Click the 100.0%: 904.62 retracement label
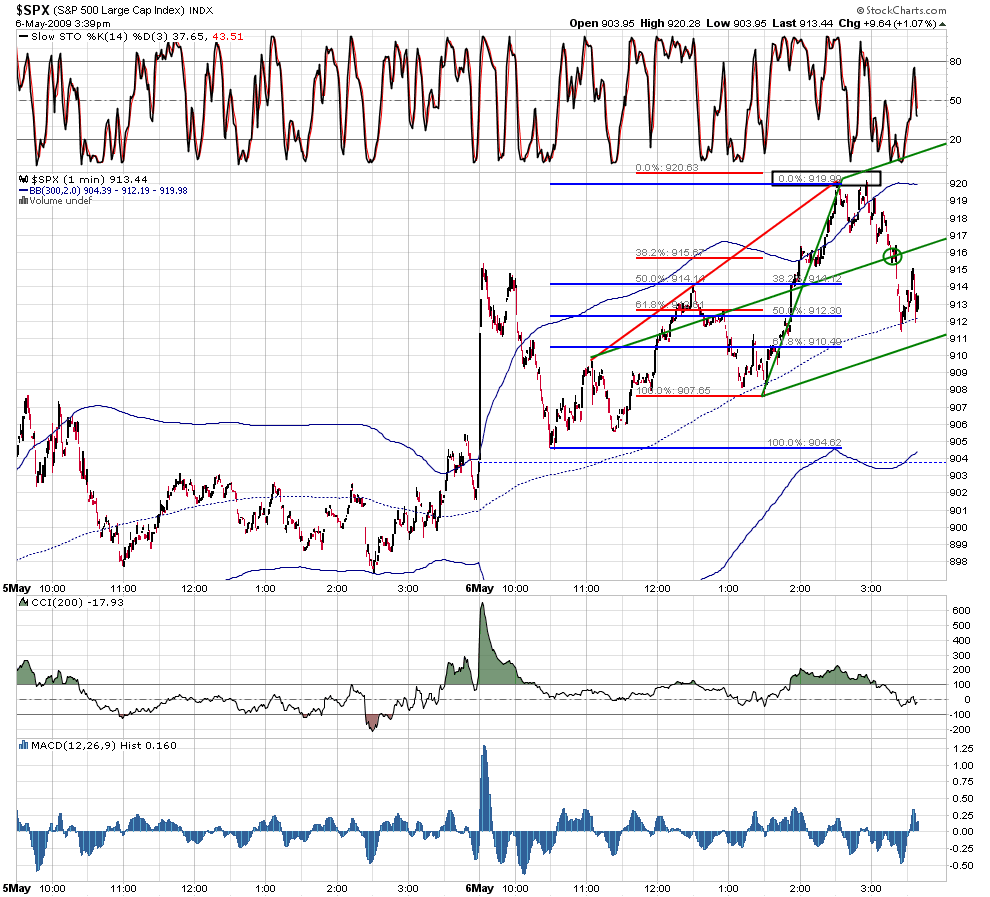990x897 pixels. [x=804, y=443]
